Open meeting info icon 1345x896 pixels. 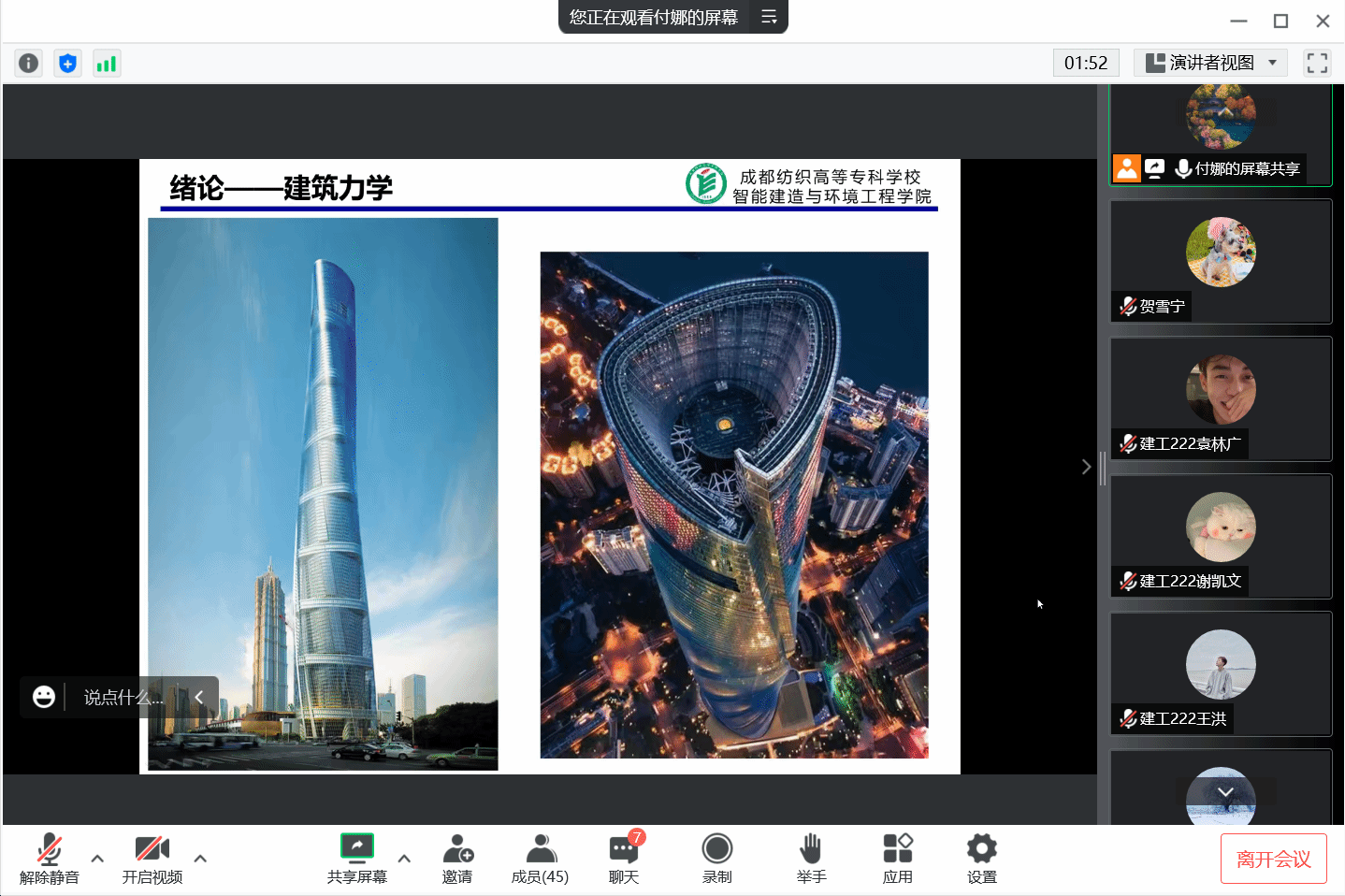click(x=29, y=63)
